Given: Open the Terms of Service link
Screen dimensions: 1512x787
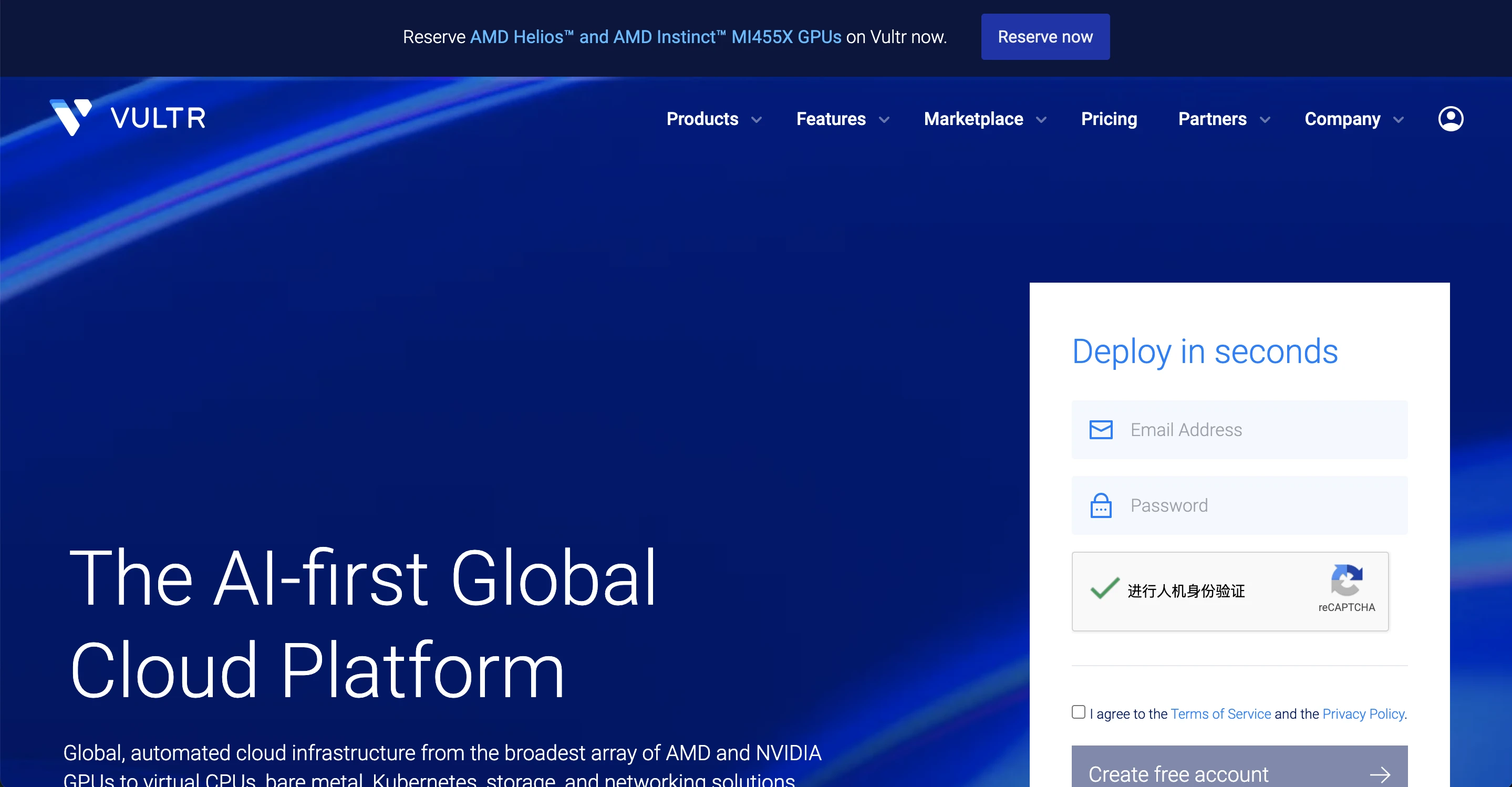Looking at the screenshot, I should [1220, 713].
